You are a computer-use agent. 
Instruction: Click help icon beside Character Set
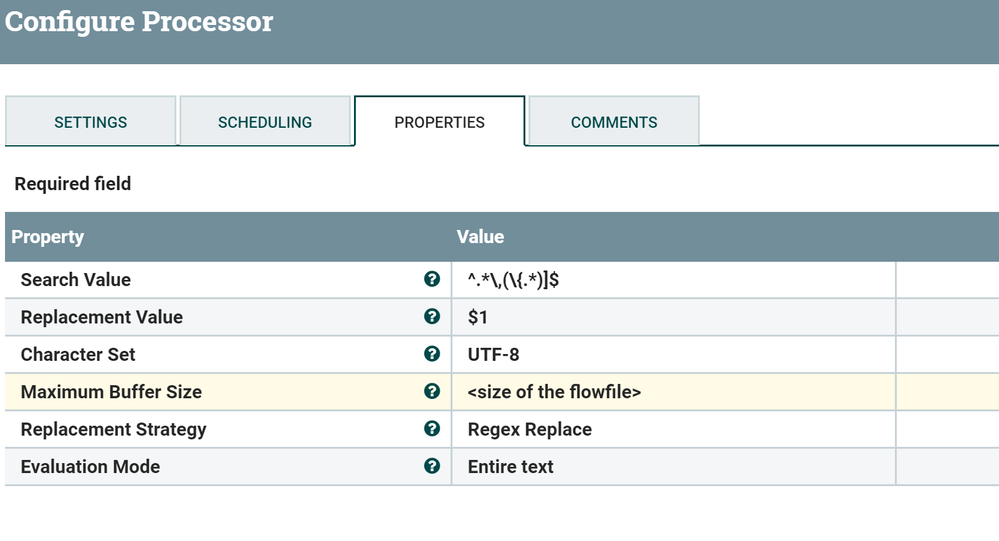pyautogui.click(x=432, y=354)
